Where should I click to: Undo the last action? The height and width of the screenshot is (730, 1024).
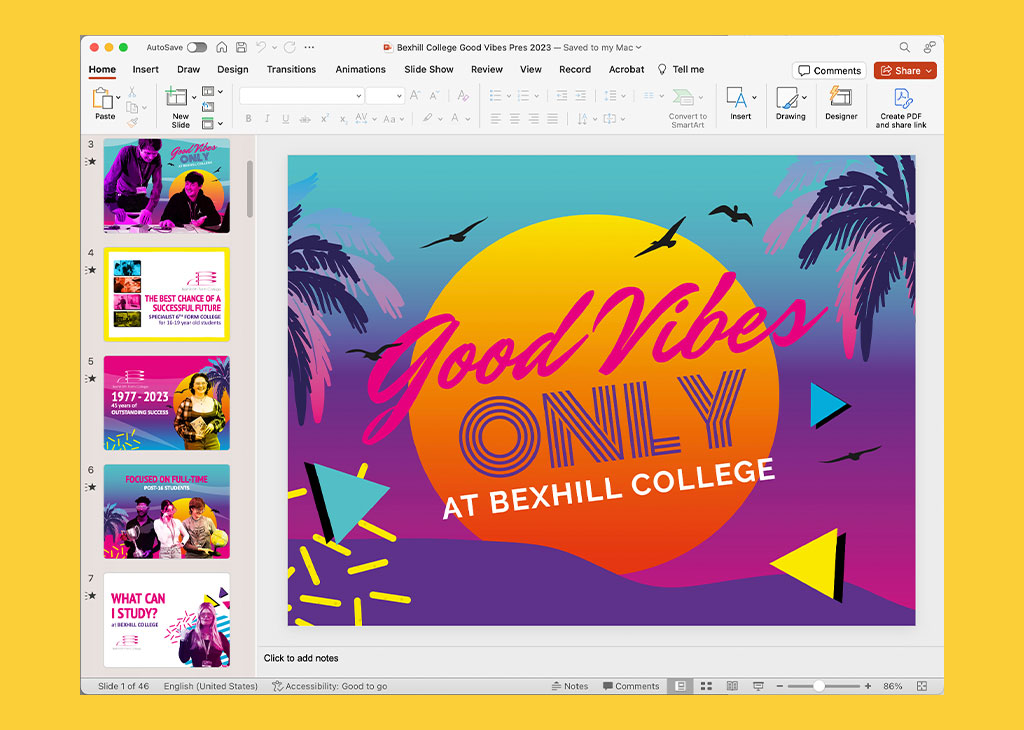coord(261,47)
